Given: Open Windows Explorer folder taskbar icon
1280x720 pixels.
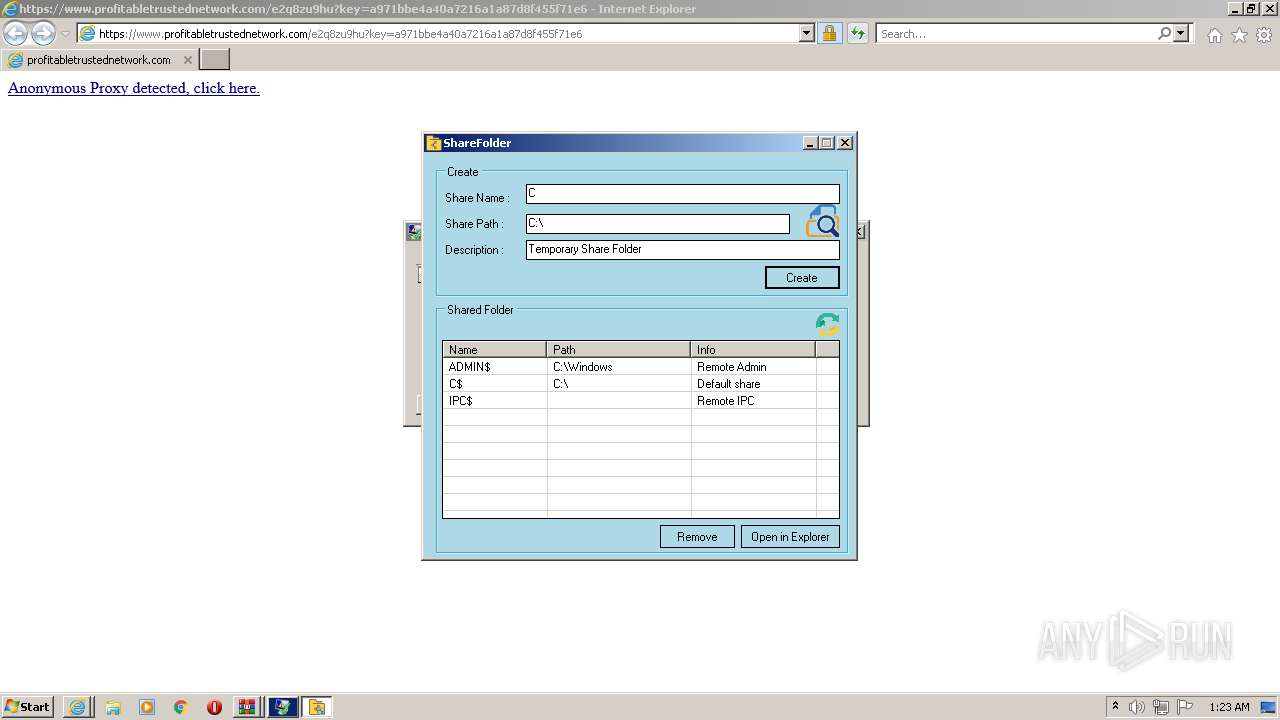Looking at the screenshot, I should [113, 707].
